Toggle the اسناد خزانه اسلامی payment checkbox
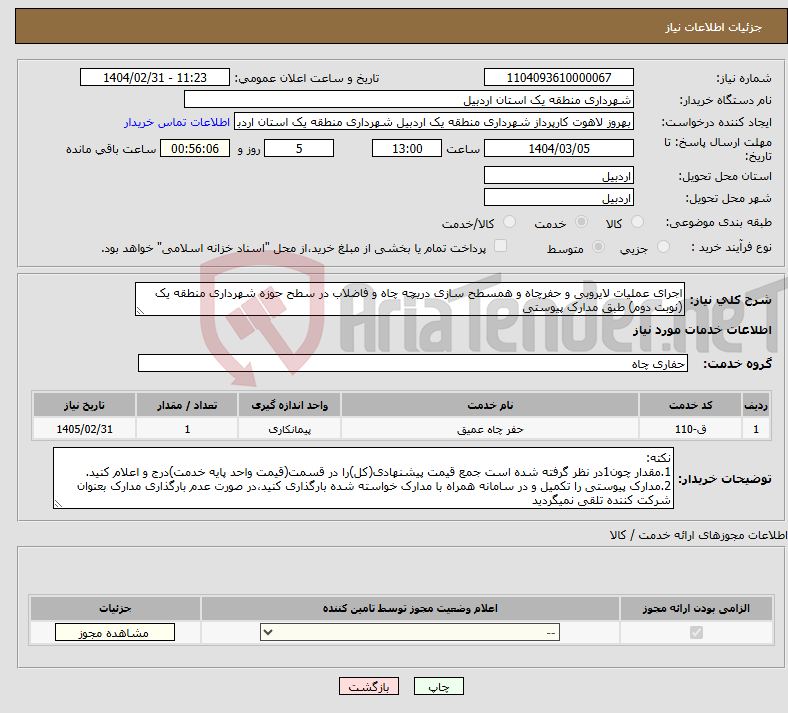Image resolution: width=788 pixels, height=713 pixels. coord(501,246)
